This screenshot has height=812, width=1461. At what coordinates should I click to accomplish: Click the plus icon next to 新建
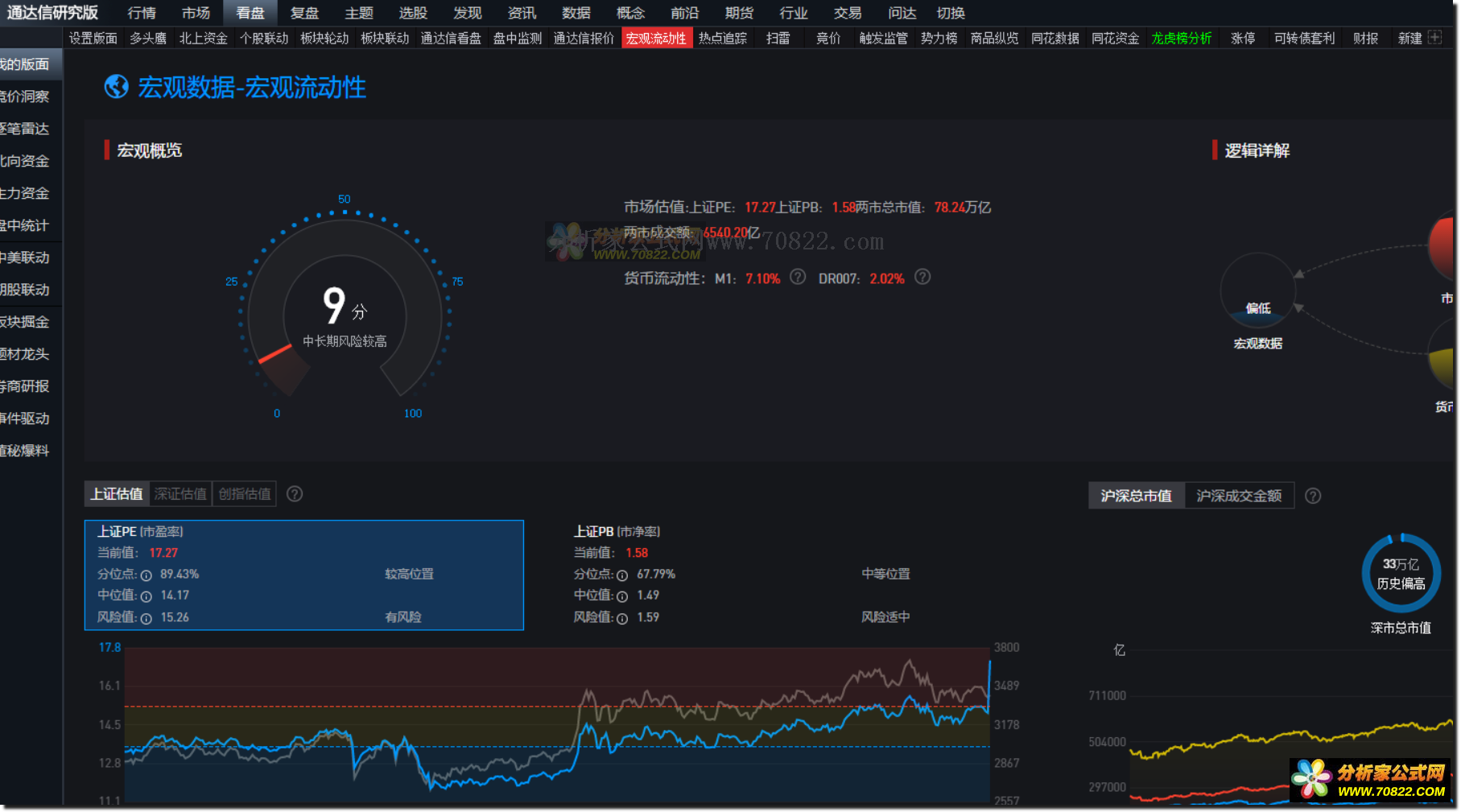tap(1434, 37)
